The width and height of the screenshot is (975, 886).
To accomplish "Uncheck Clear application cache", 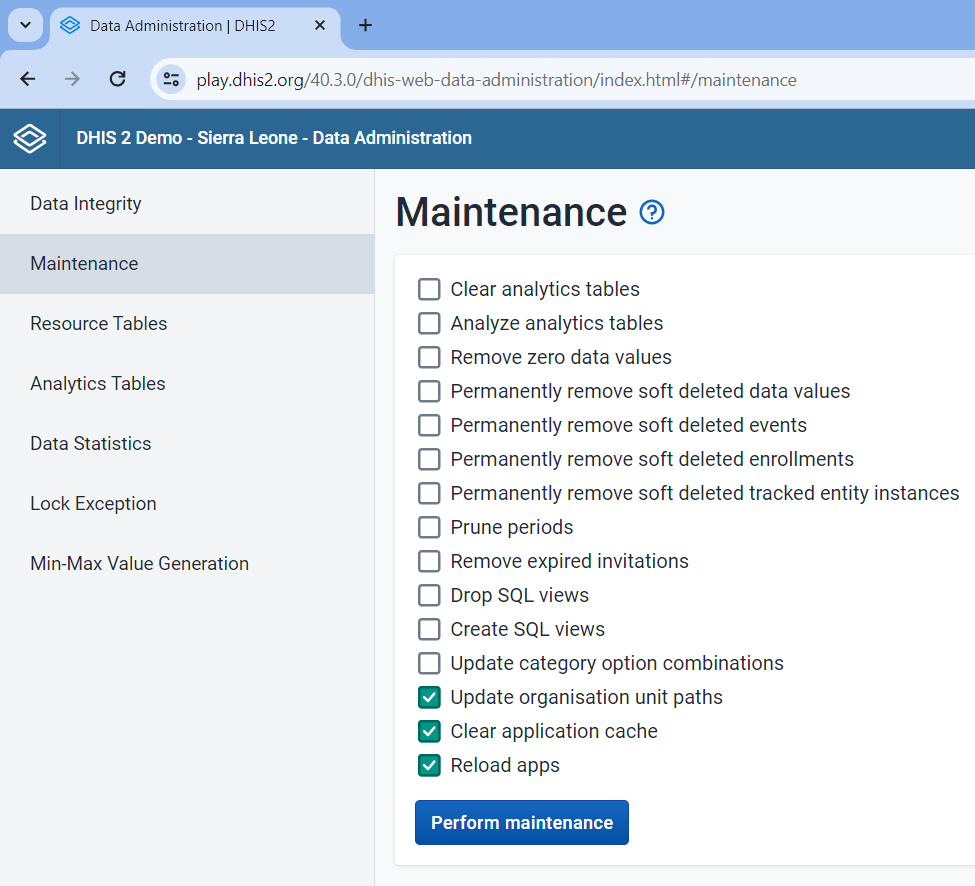I will (429, 731).
